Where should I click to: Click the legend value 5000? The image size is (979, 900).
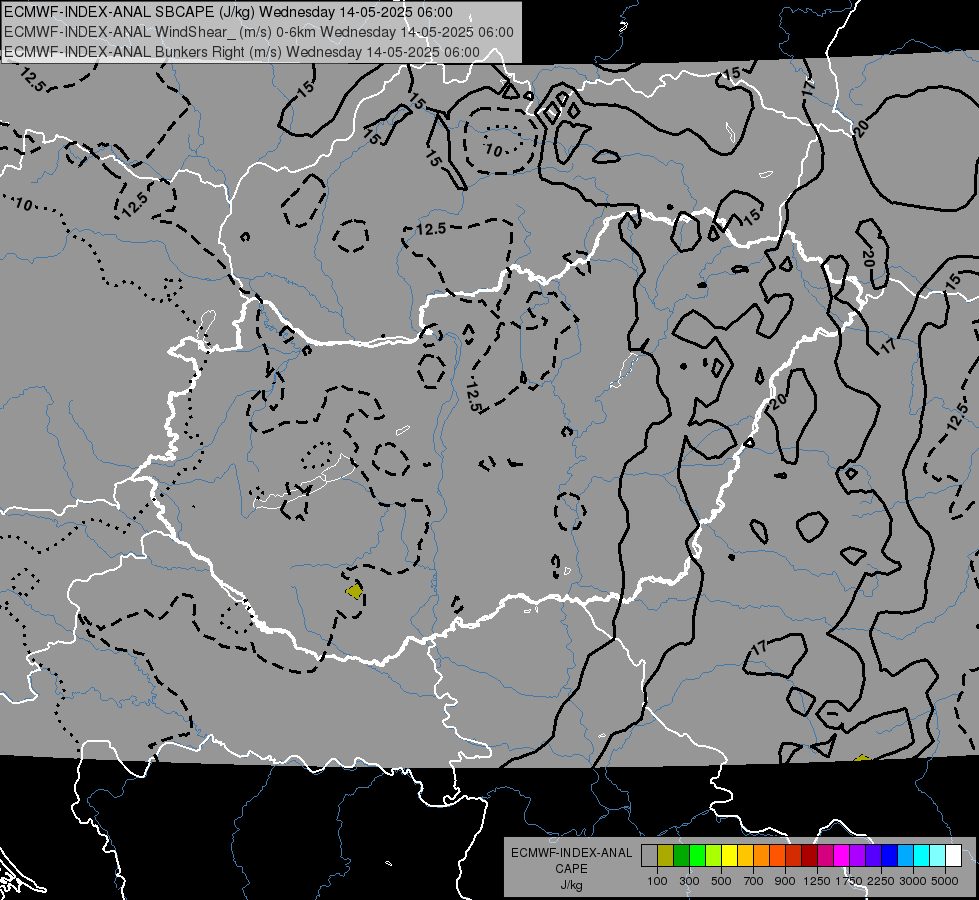945,881
